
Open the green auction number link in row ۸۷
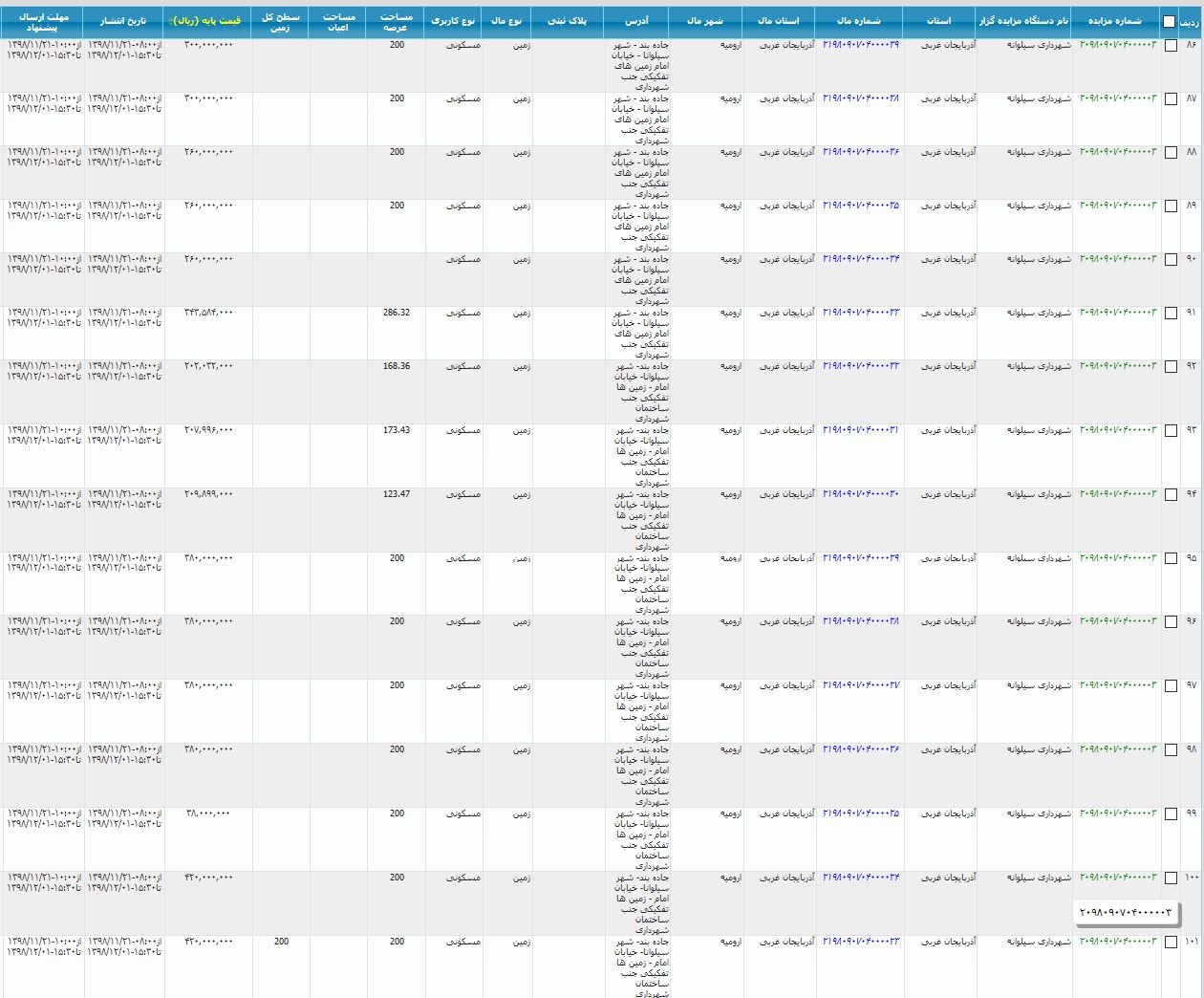pos(1117,98)
